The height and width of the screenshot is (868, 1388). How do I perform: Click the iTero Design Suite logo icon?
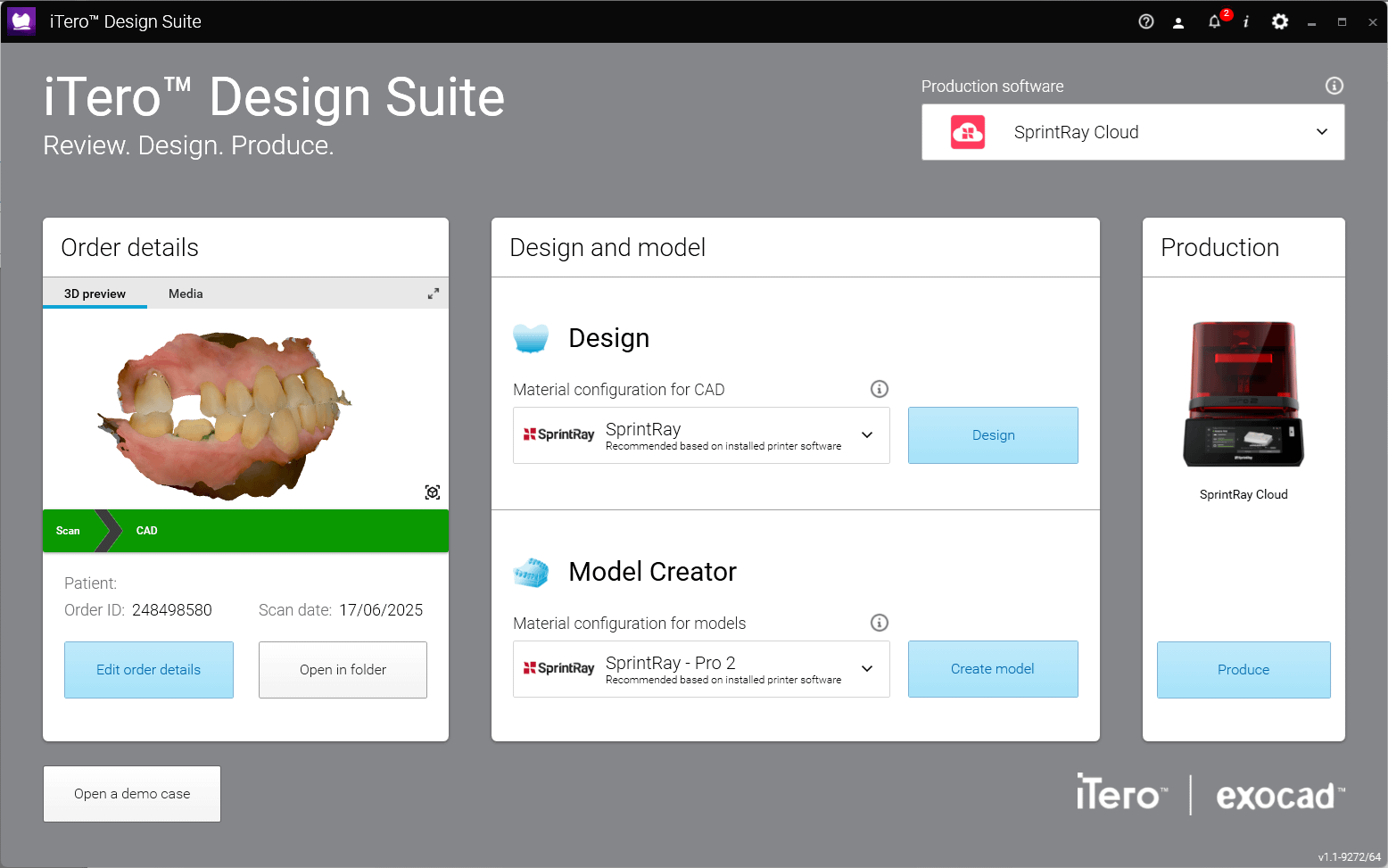point(20,20)
